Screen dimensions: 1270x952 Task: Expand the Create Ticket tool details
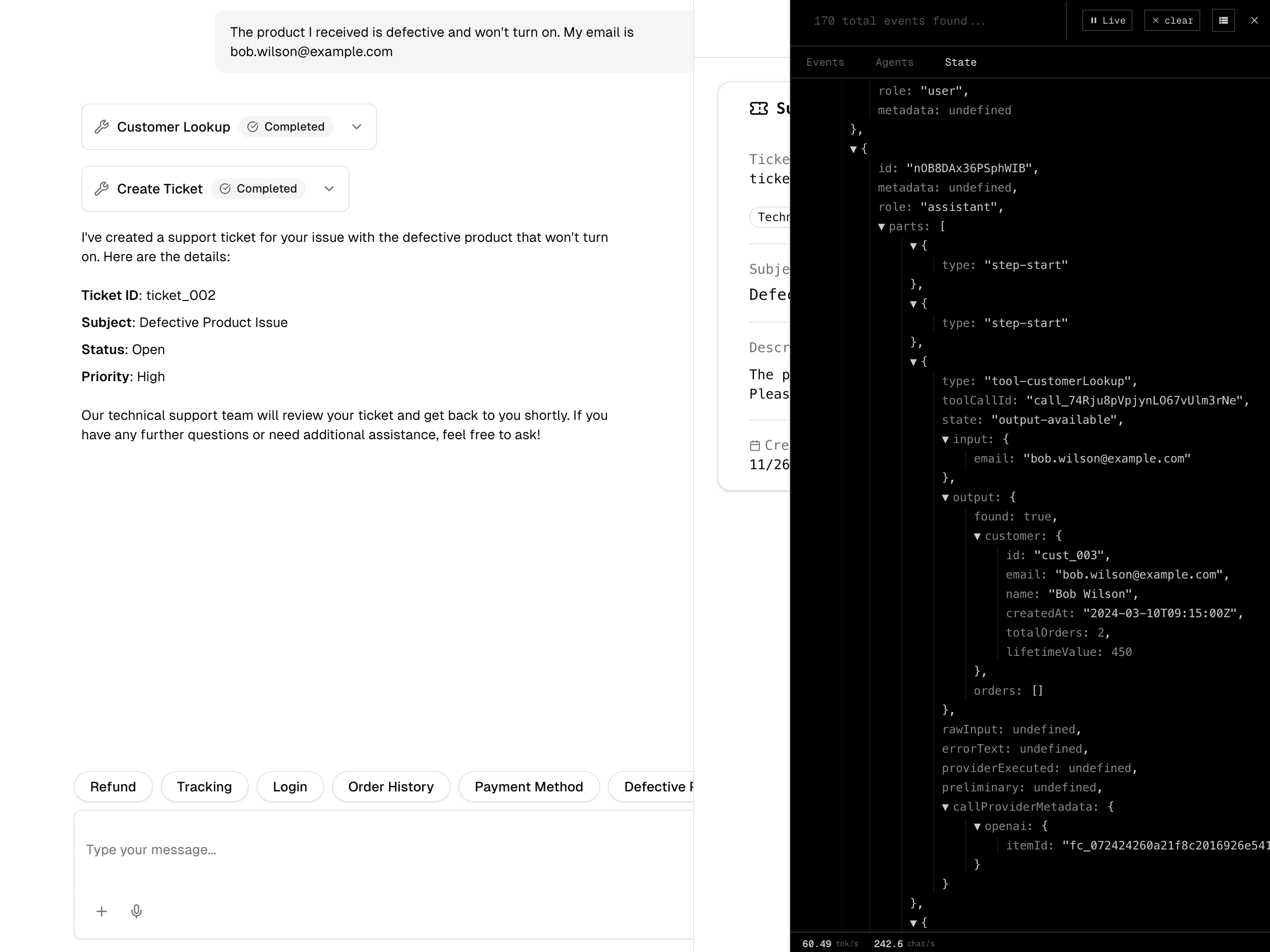click(329, 189)
